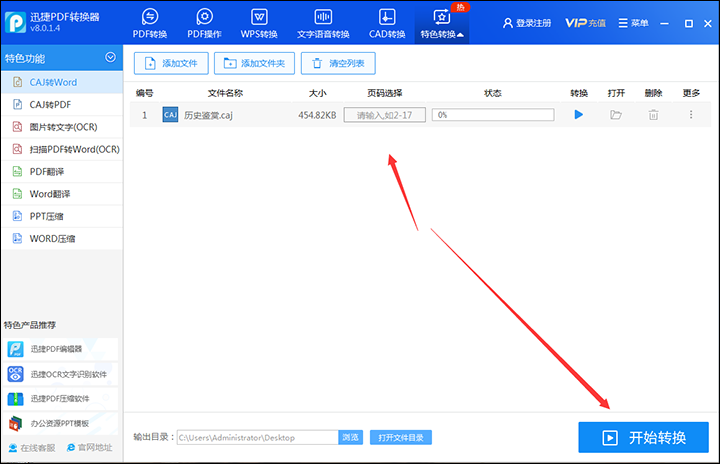Click the 454.82KB size cell
720x464 pixels.
(317, 115)
